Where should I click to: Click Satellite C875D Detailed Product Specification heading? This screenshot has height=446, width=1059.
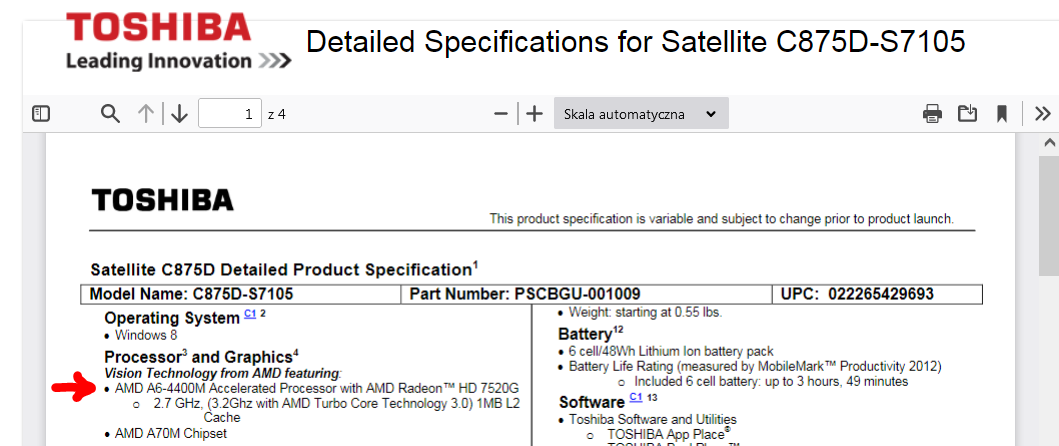[x=284, y=270]
